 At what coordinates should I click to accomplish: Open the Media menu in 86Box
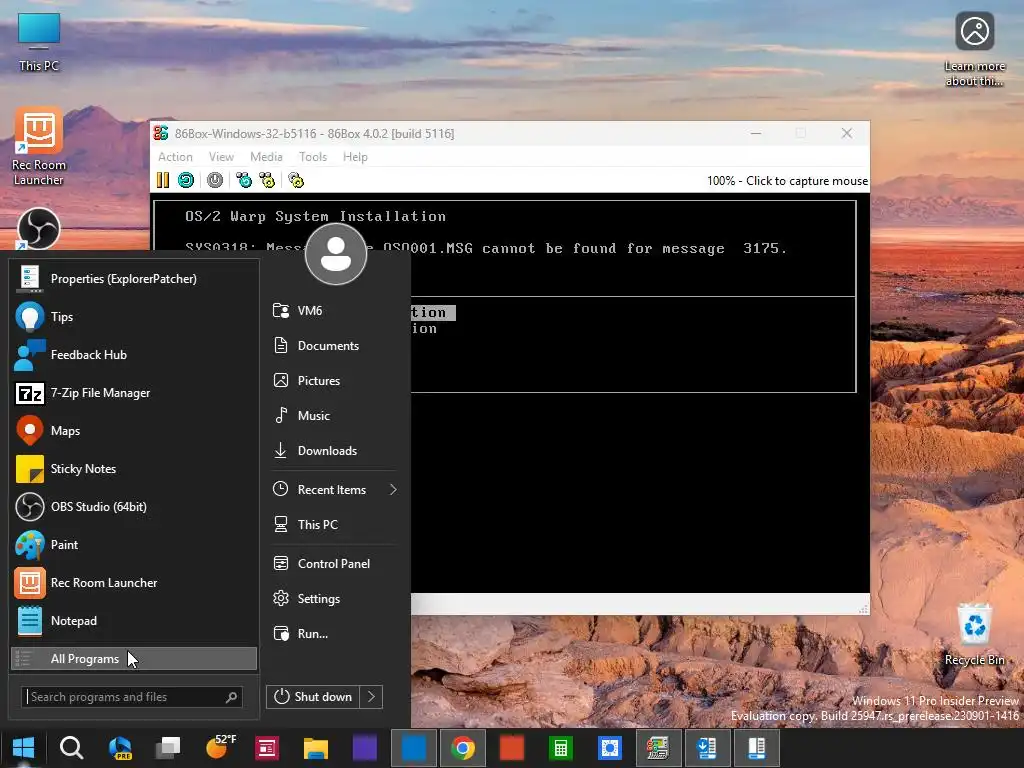266,157
